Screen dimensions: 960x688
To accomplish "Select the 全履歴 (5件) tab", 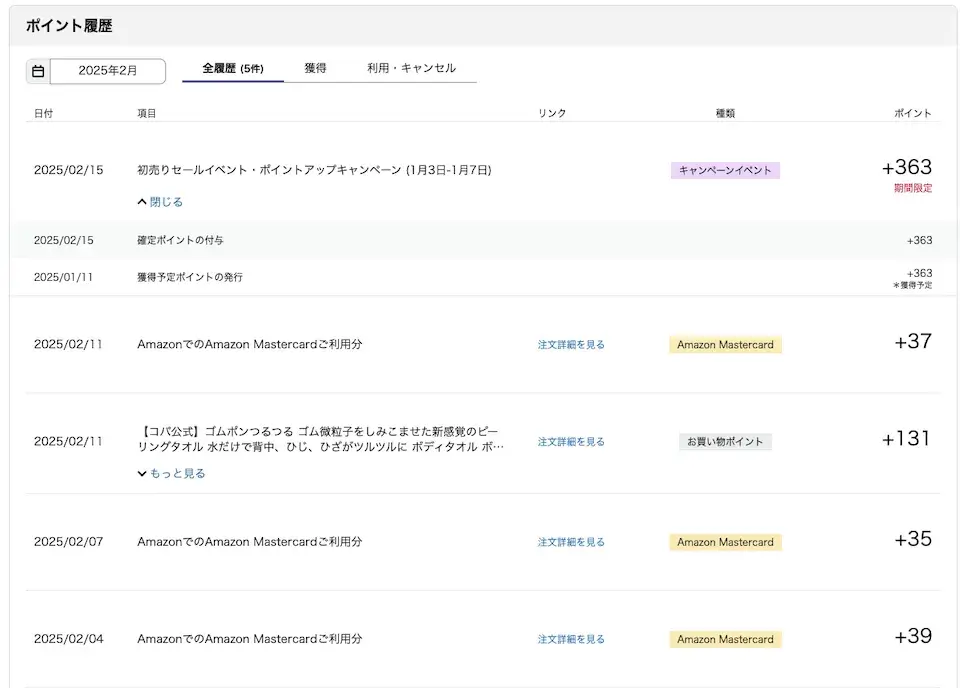I will (x=232, y=68).
